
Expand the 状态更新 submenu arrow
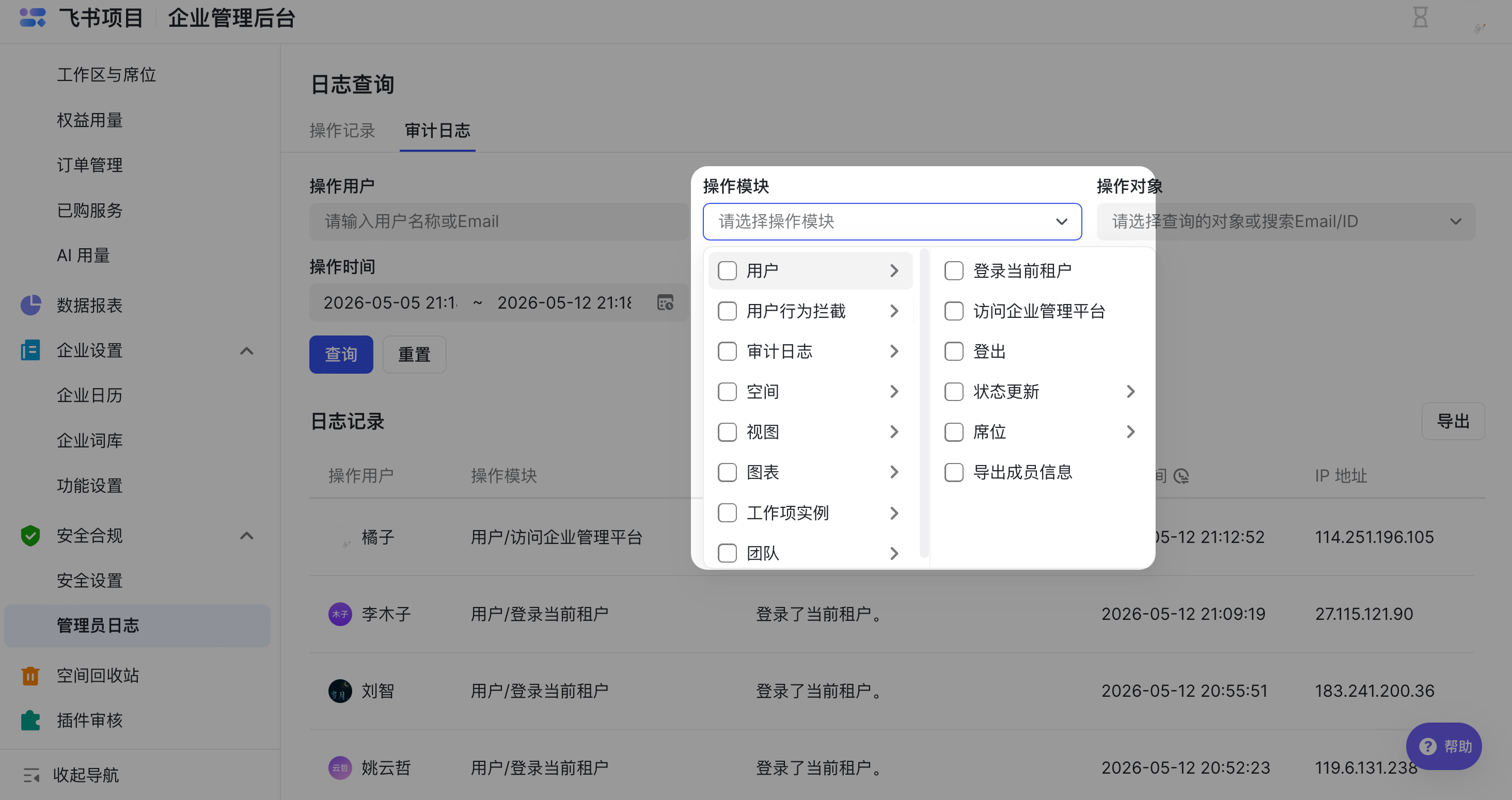(x=1131, y=391)
